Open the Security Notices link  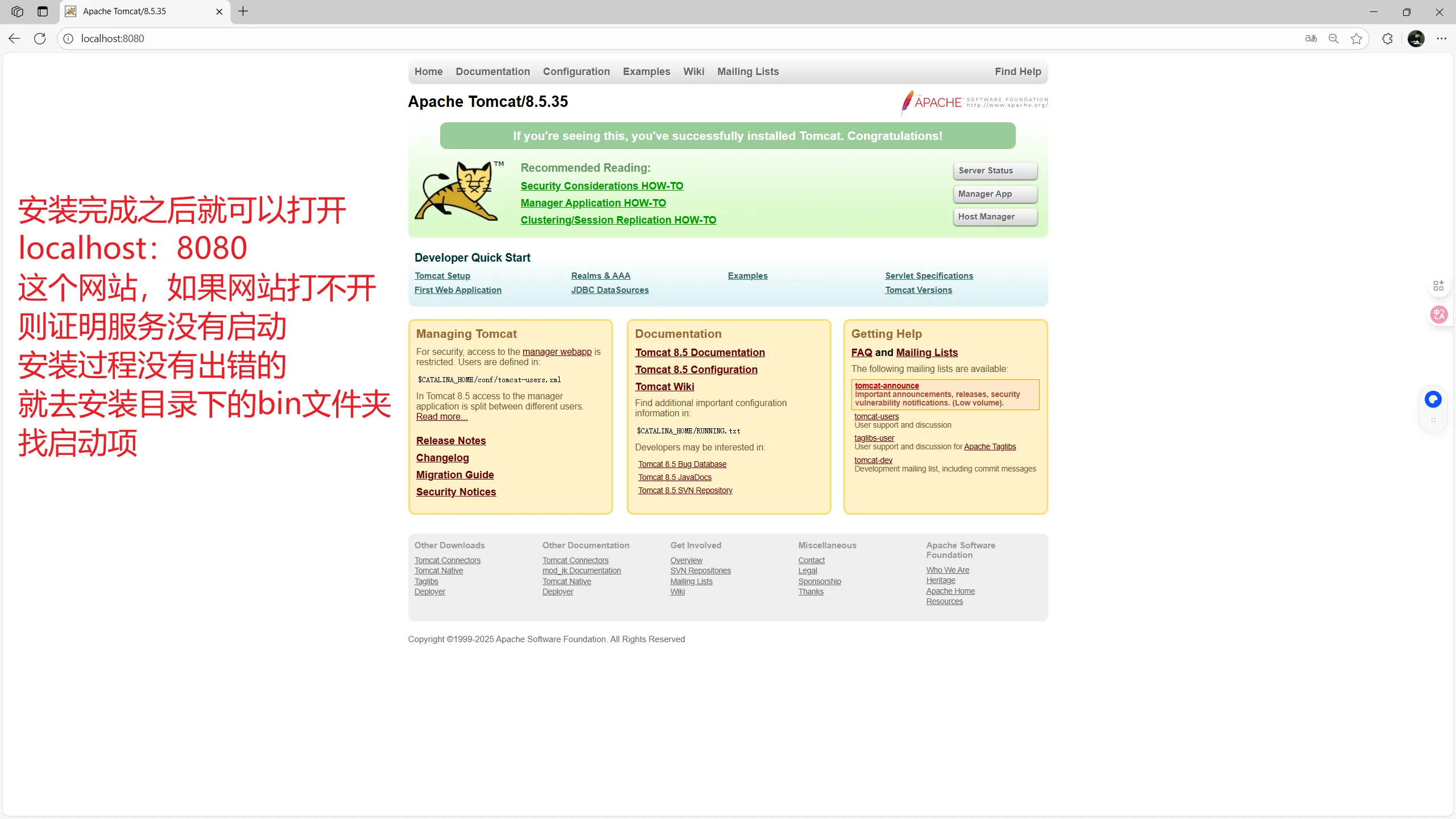click(x=456, y=492)
